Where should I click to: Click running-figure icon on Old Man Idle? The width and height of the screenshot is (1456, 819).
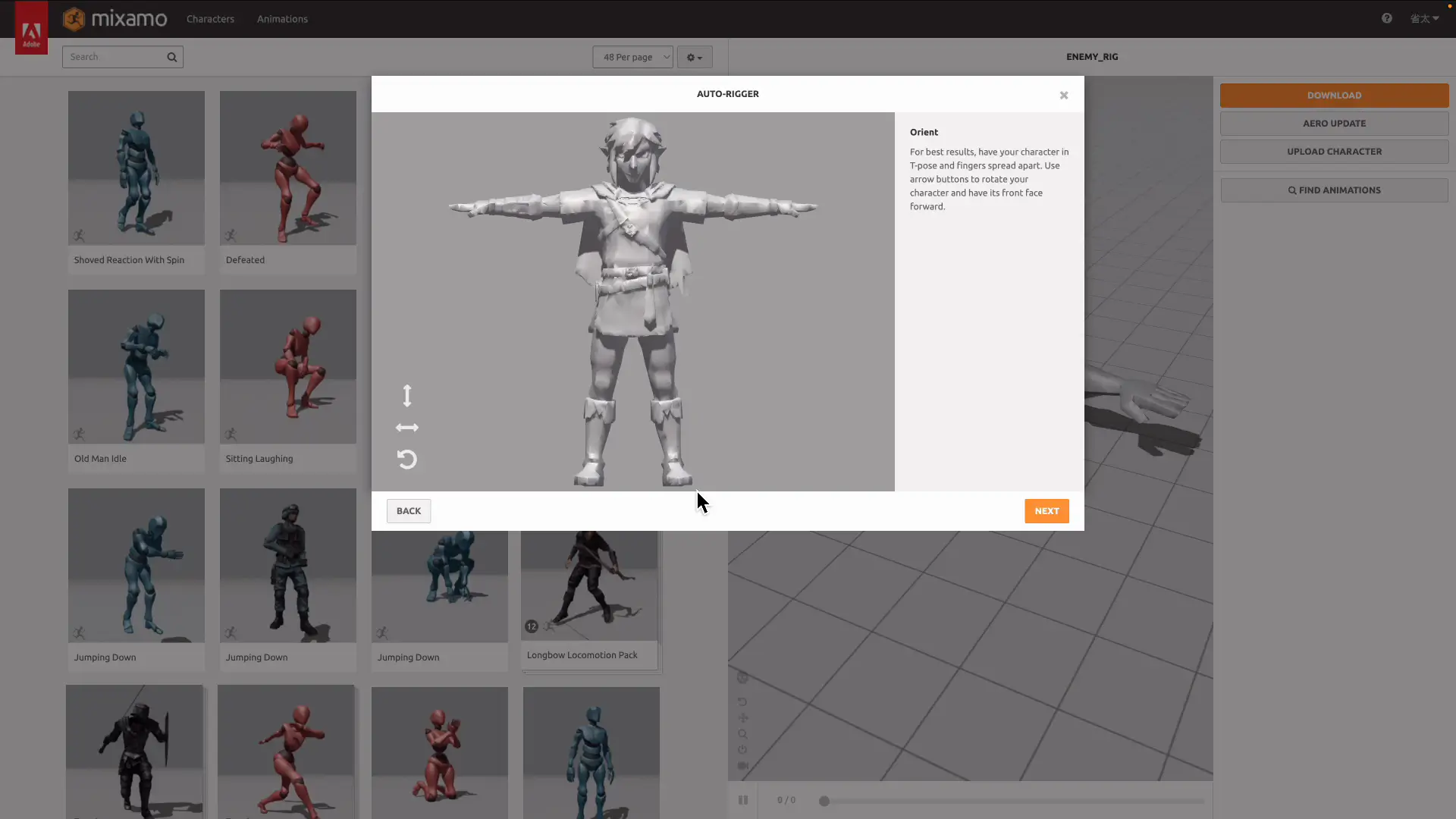[x=79, y=434]
